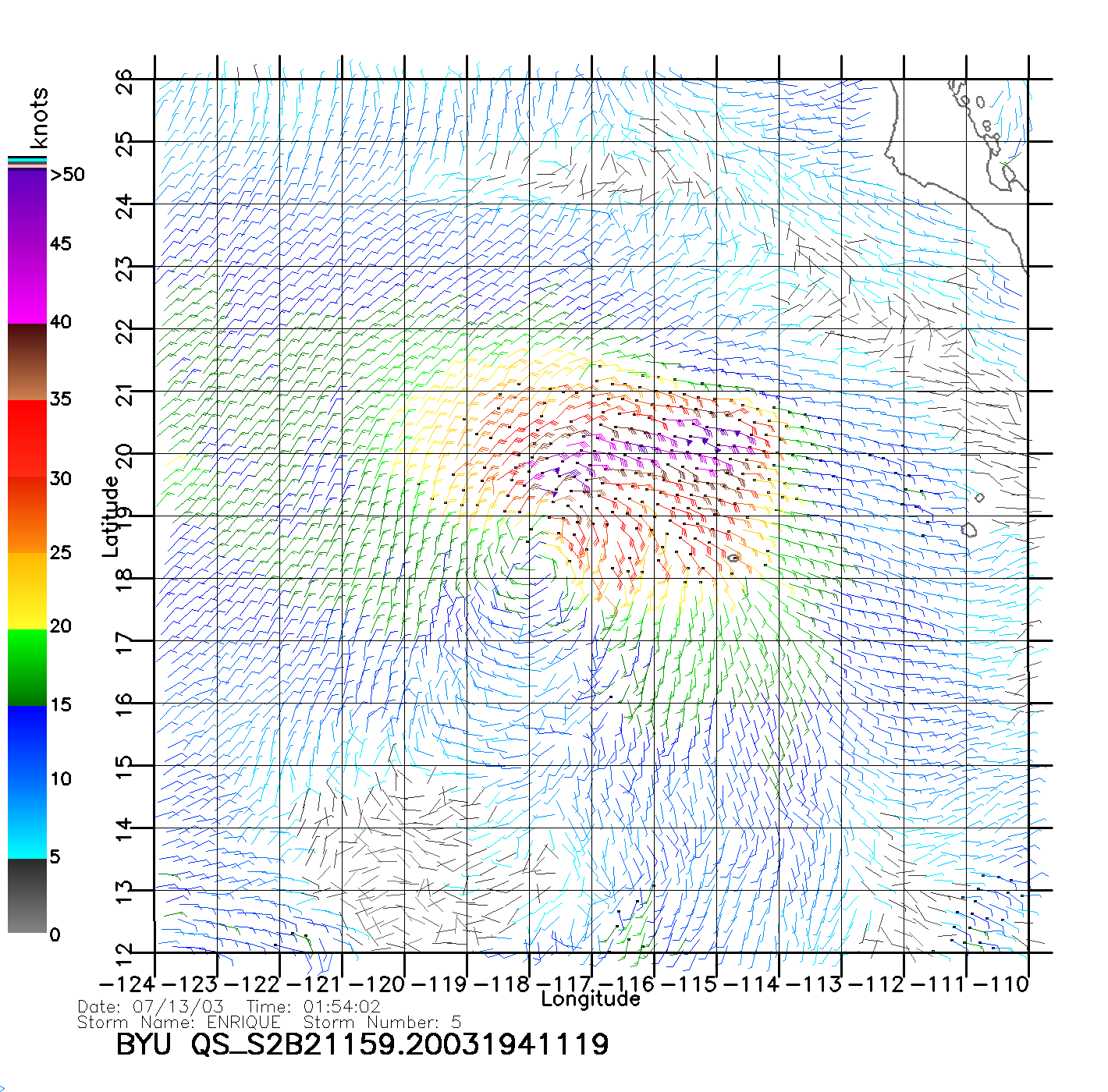1108x1092 pixels.
Task: Click the "knots" legend unit label
Action: tap(38, 119)
